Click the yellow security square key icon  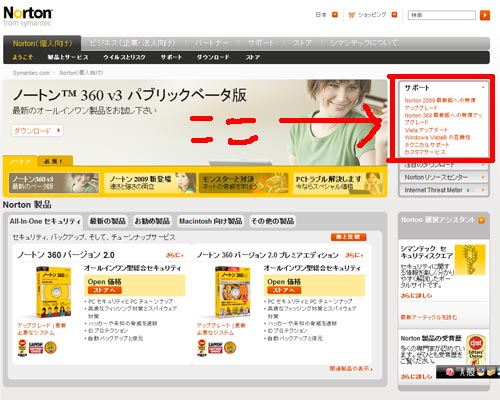(470, 260)
